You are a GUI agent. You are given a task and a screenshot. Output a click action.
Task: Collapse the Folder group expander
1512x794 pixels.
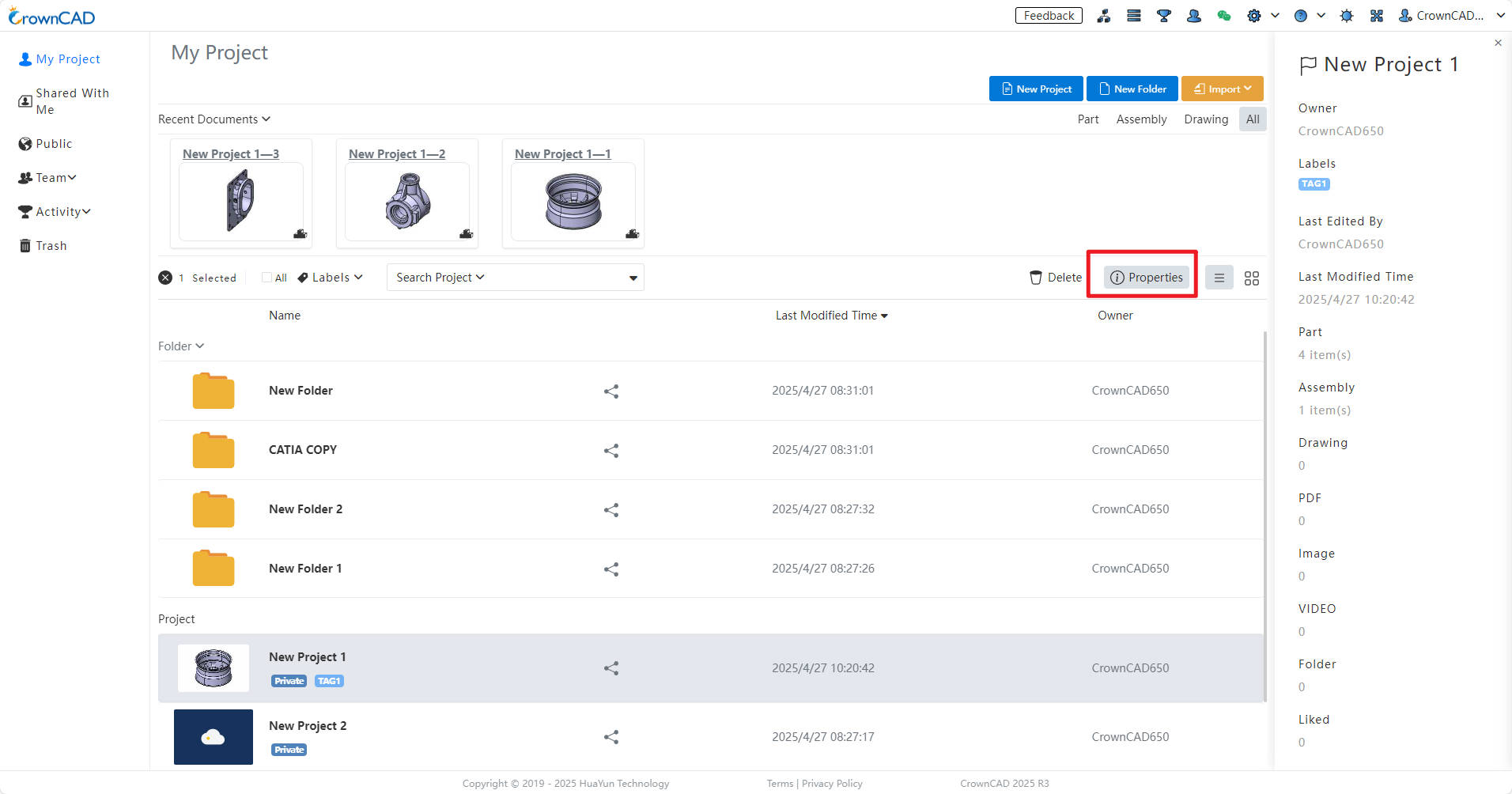(x=181, y=346)
